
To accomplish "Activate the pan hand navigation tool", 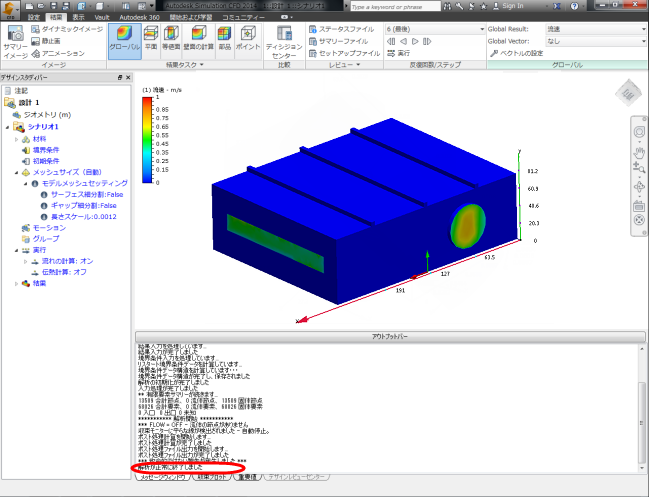I will tap(639, 152).
